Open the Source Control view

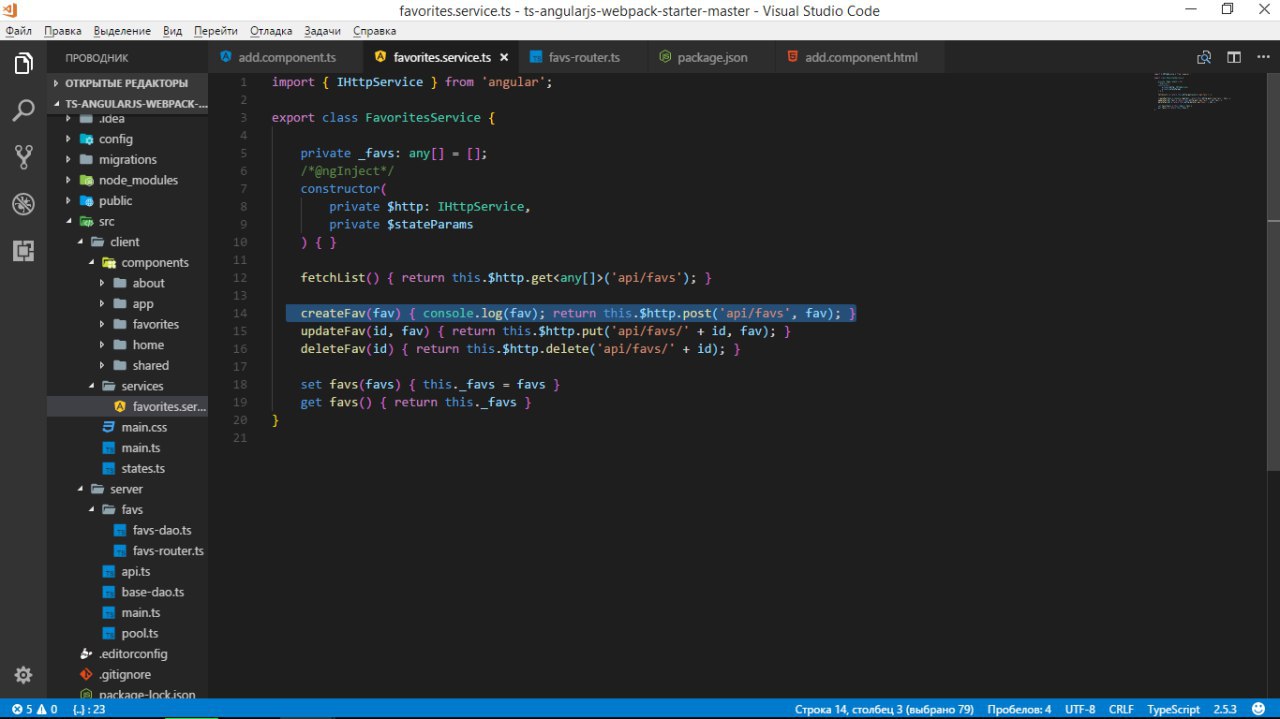click(x=23, y=157)
